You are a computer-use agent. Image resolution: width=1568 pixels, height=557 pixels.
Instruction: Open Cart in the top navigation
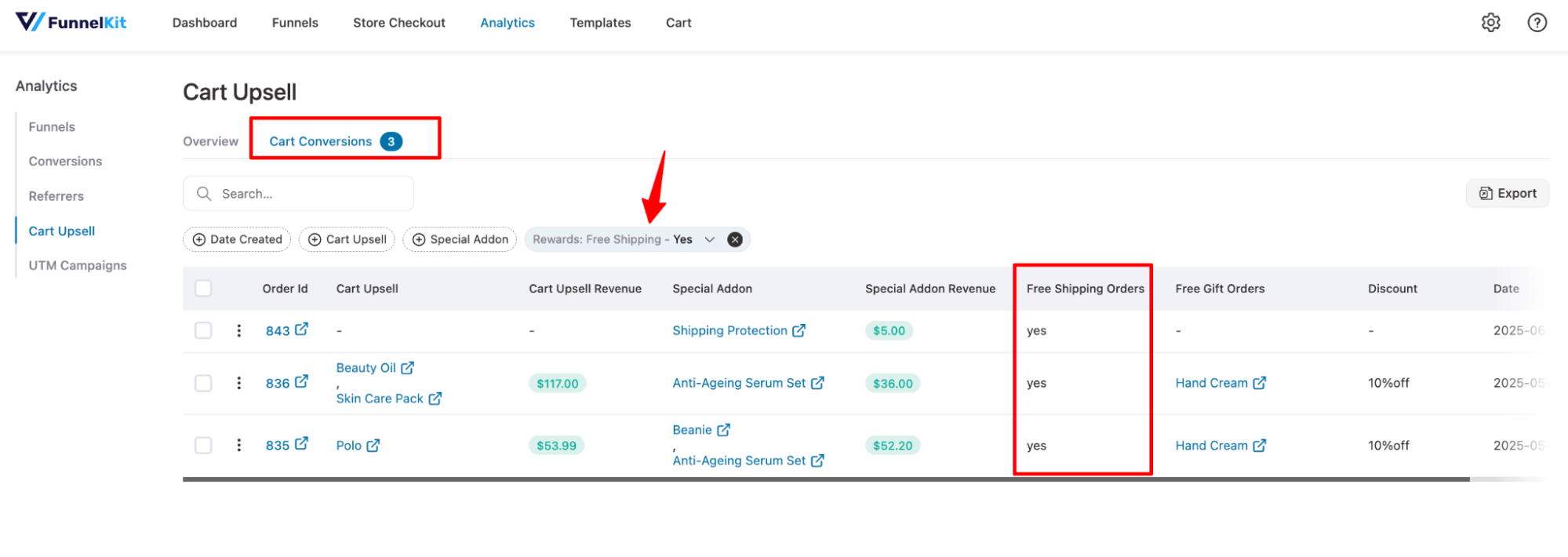coord(678,23)
